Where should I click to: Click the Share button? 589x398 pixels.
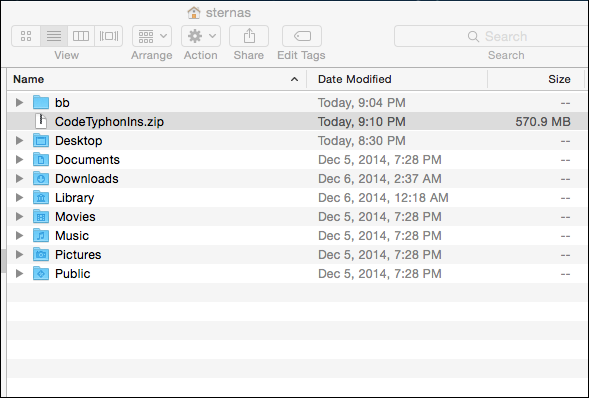(x=249, y=36)
